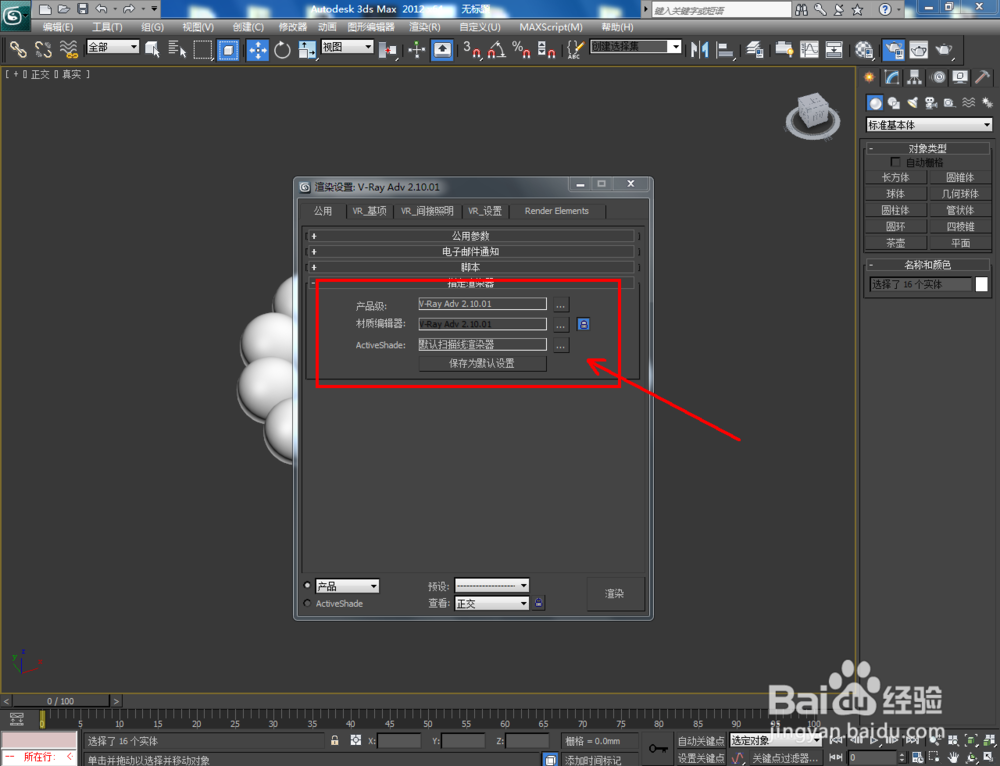Click the object color swatch
Screen dimensions: 1000x766
tap(982, 284)
